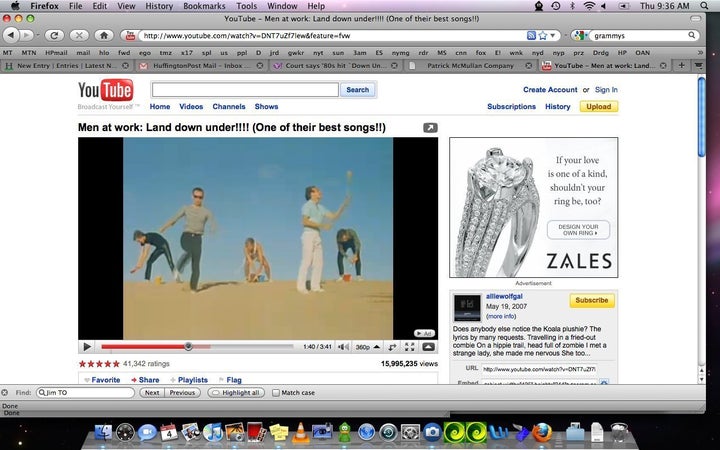Click the page vertical scrollbar thumb

[701, 117]
